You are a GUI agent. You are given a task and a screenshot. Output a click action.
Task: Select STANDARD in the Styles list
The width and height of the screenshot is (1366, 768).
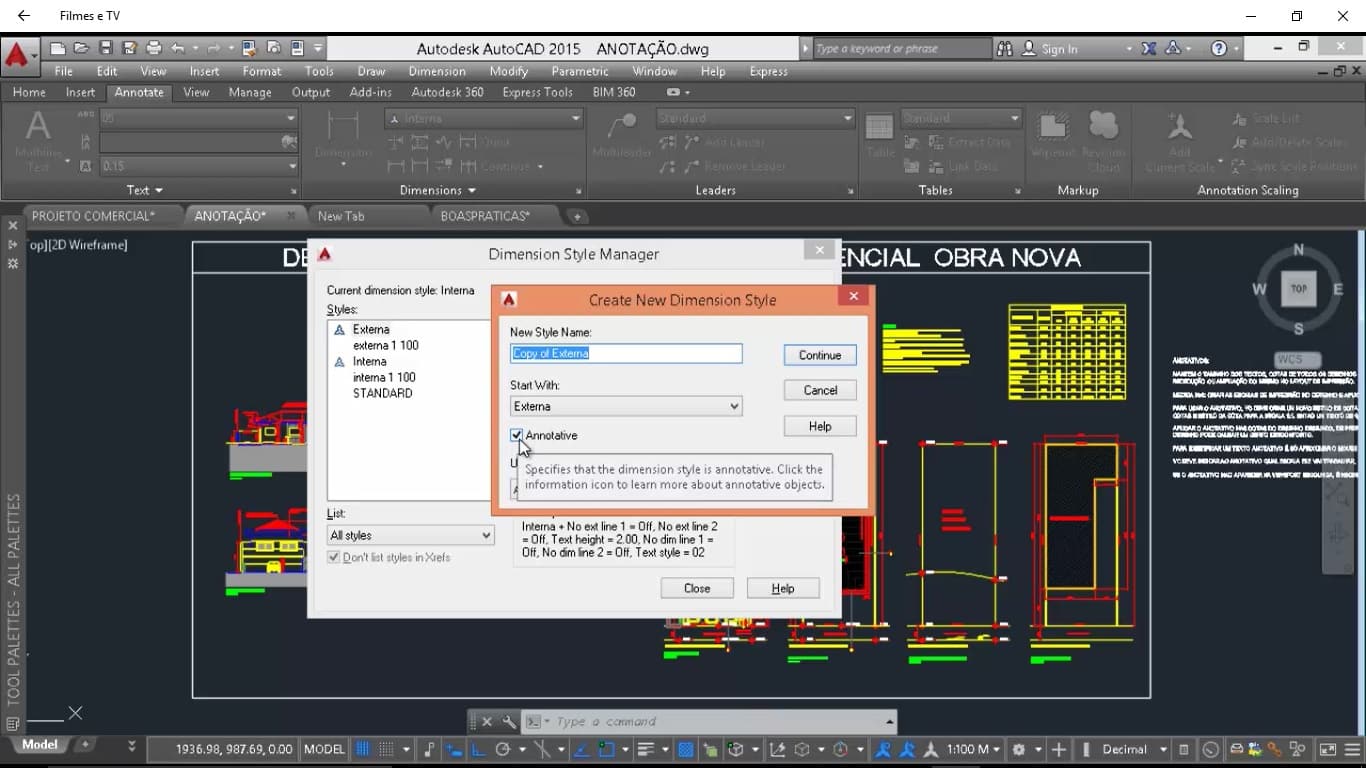pos(382,393)
